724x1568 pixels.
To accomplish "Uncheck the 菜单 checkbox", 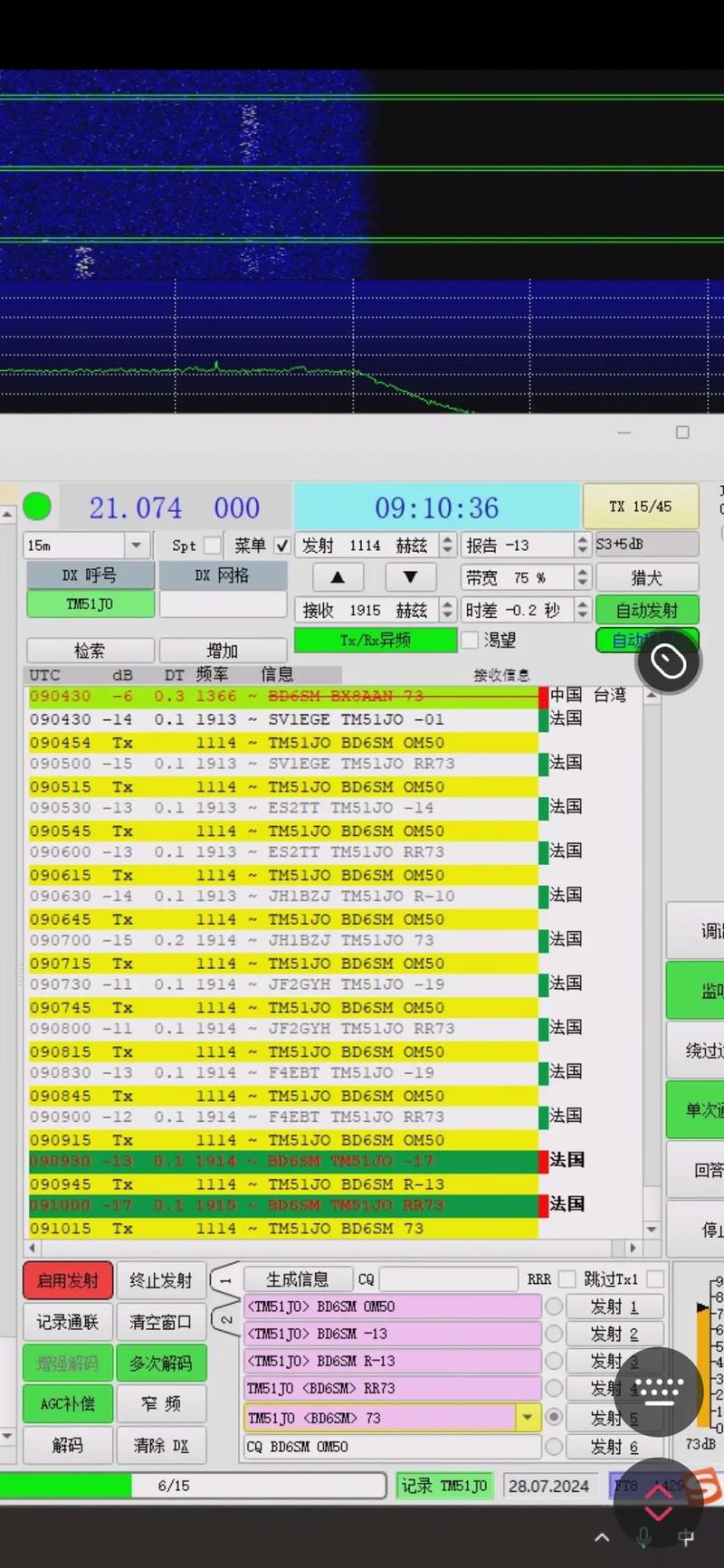I will pyautogui.click(x=282, y=546).
